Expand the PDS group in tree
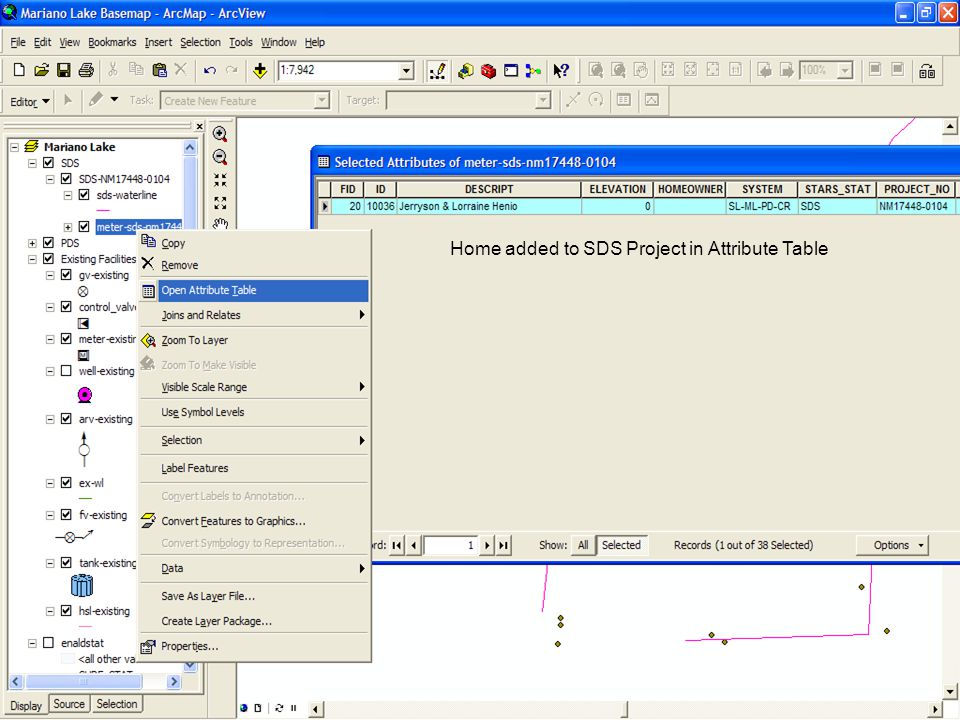This screenshot has width=960, height=720. [x=32, y=243]
